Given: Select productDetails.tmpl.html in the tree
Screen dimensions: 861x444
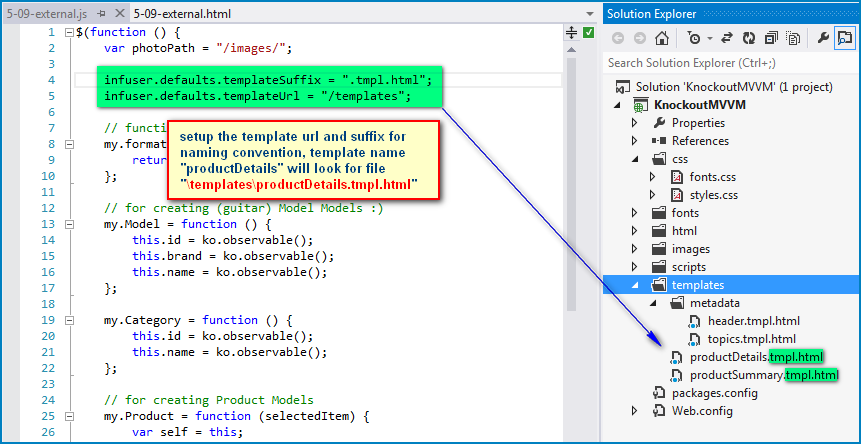Looking at the screenshot, I should (x=757, y=357).
